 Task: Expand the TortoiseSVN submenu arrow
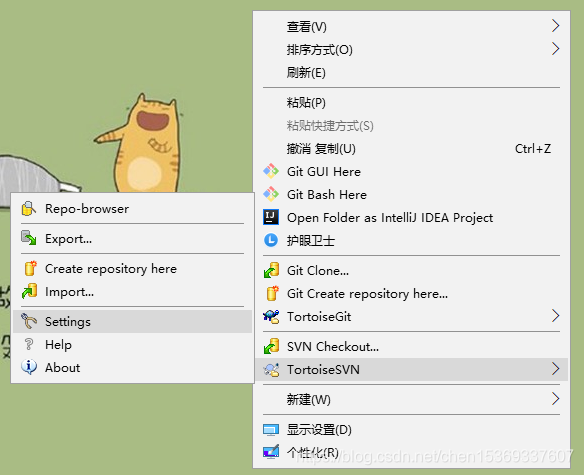coord(555,369)
